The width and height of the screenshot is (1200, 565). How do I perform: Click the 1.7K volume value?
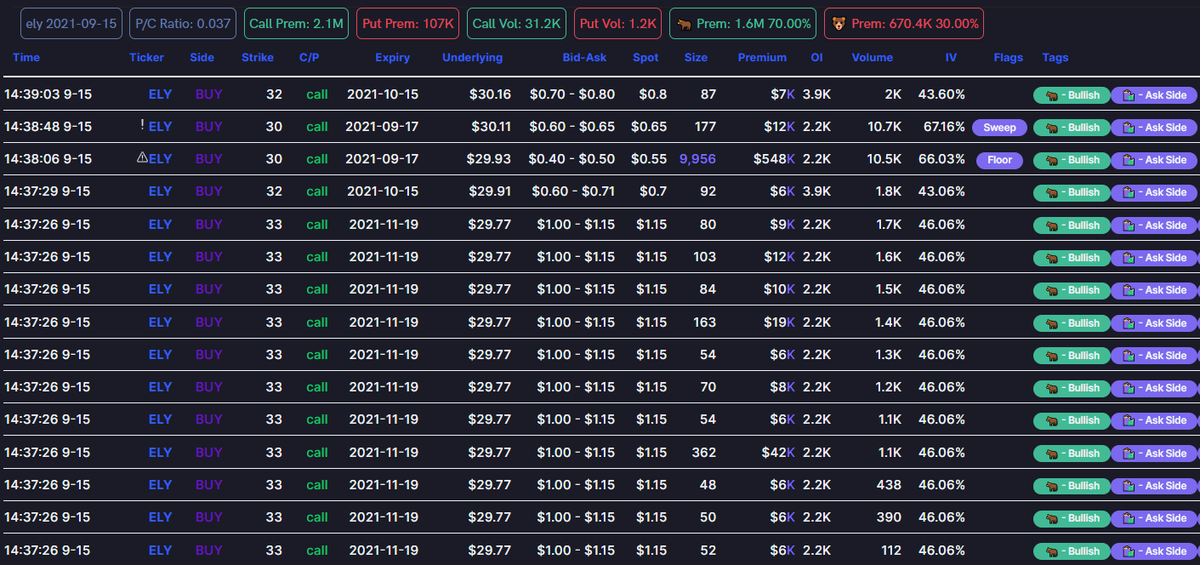[x=889, y=224]
